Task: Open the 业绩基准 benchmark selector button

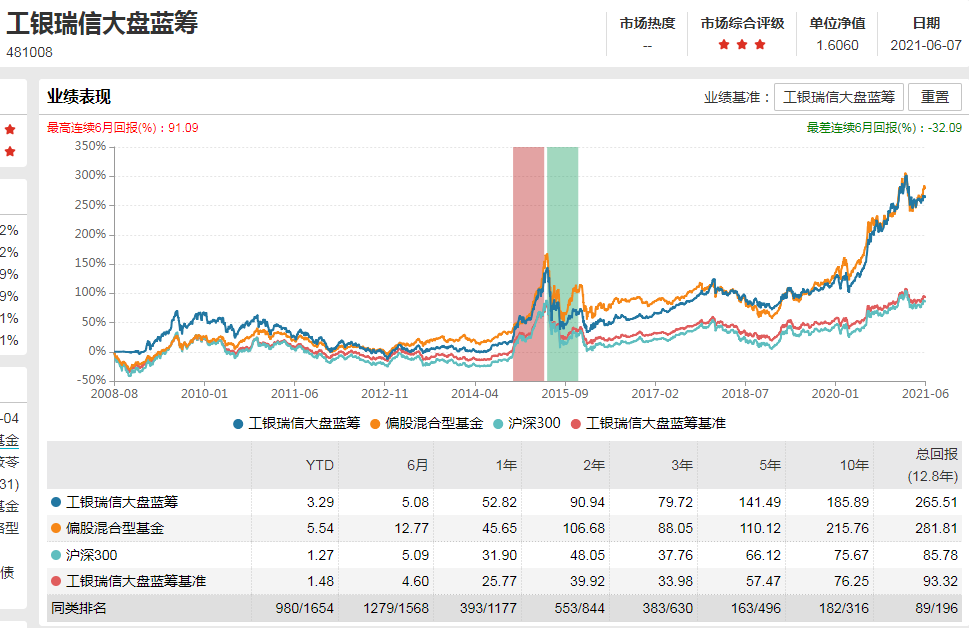Action: [x=839, y=97]
